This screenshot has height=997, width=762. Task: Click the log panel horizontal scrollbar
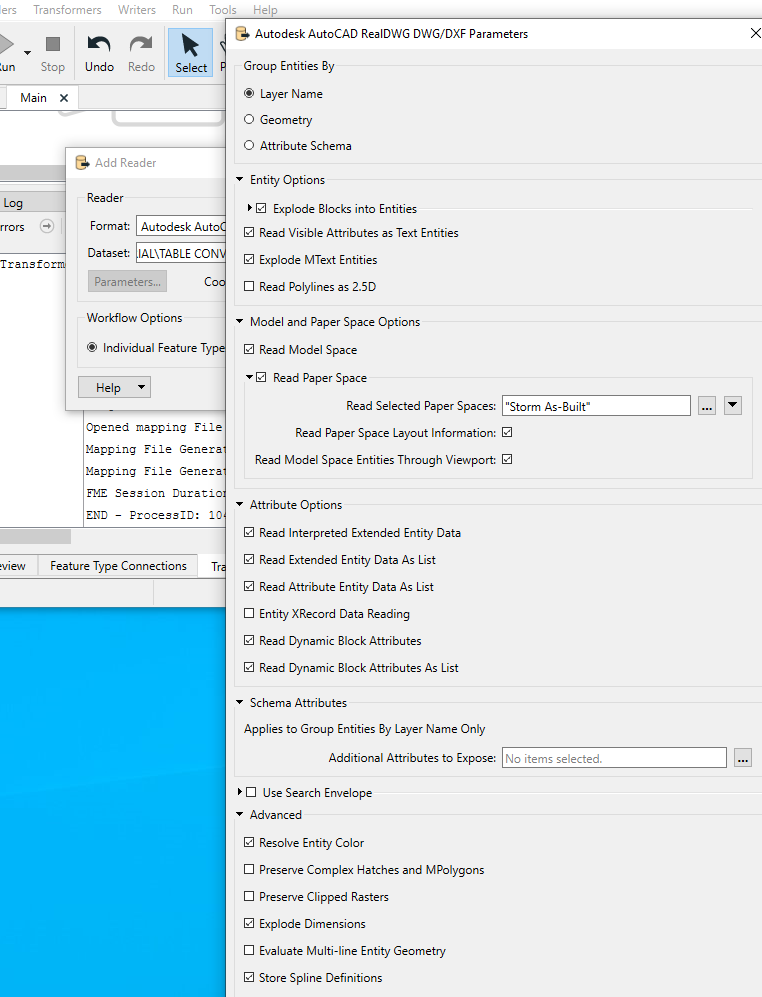click(x=35, y=537)
